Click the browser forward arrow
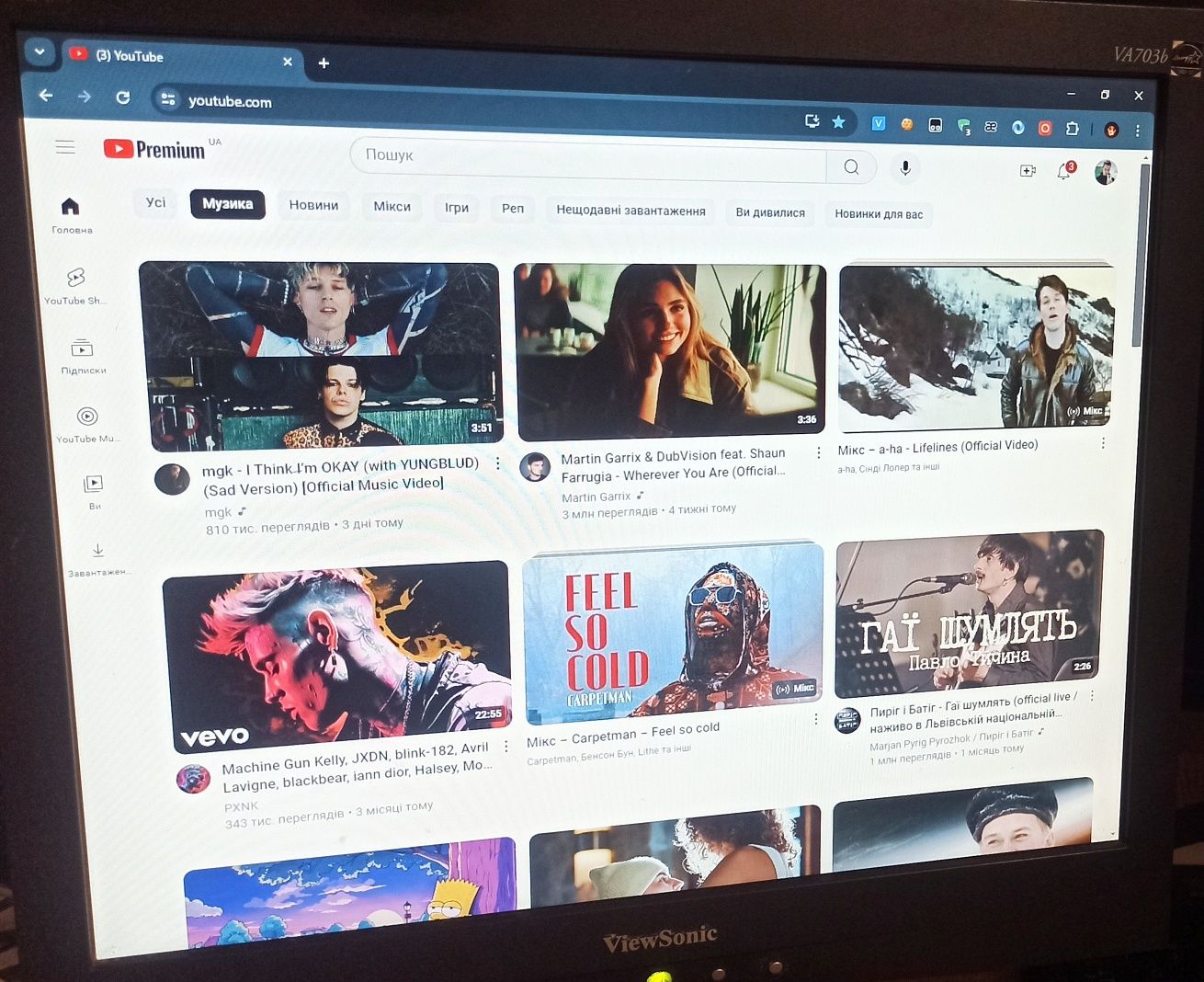 tap(85, 96)
